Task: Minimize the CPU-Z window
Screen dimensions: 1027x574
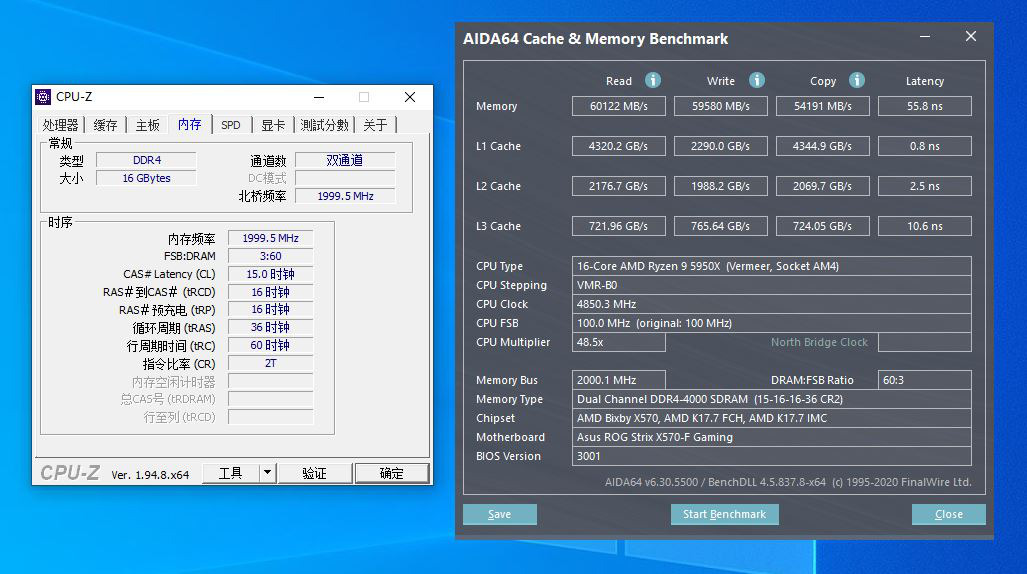Action: point(319,97)
